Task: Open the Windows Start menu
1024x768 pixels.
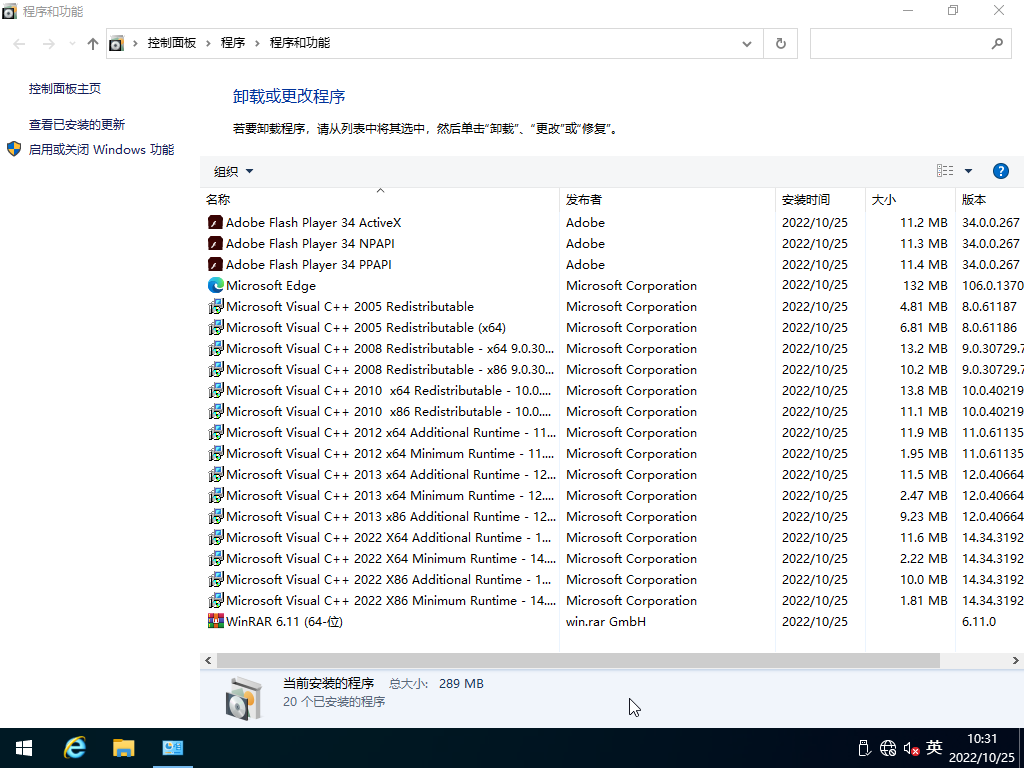Action: point(24,747)
